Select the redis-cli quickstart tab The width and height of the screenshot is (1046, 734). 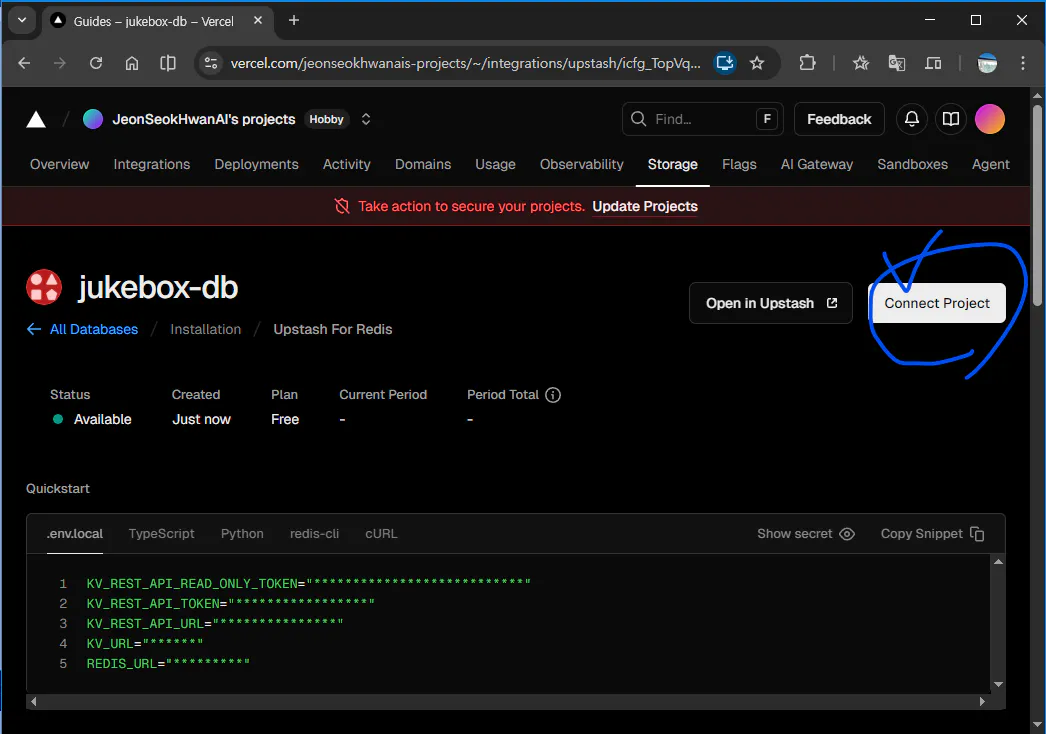tap(314, 534)
